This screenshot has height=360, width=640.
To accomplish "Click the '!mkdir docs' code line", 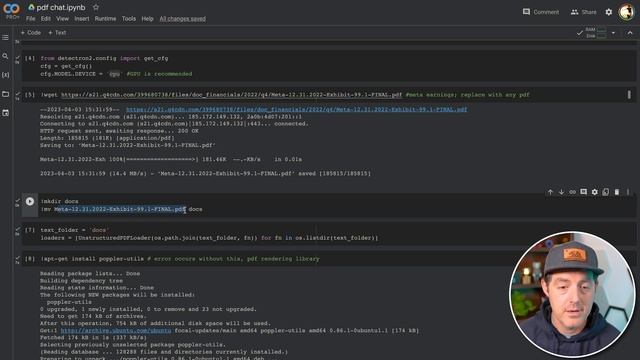I will point(60,201).
